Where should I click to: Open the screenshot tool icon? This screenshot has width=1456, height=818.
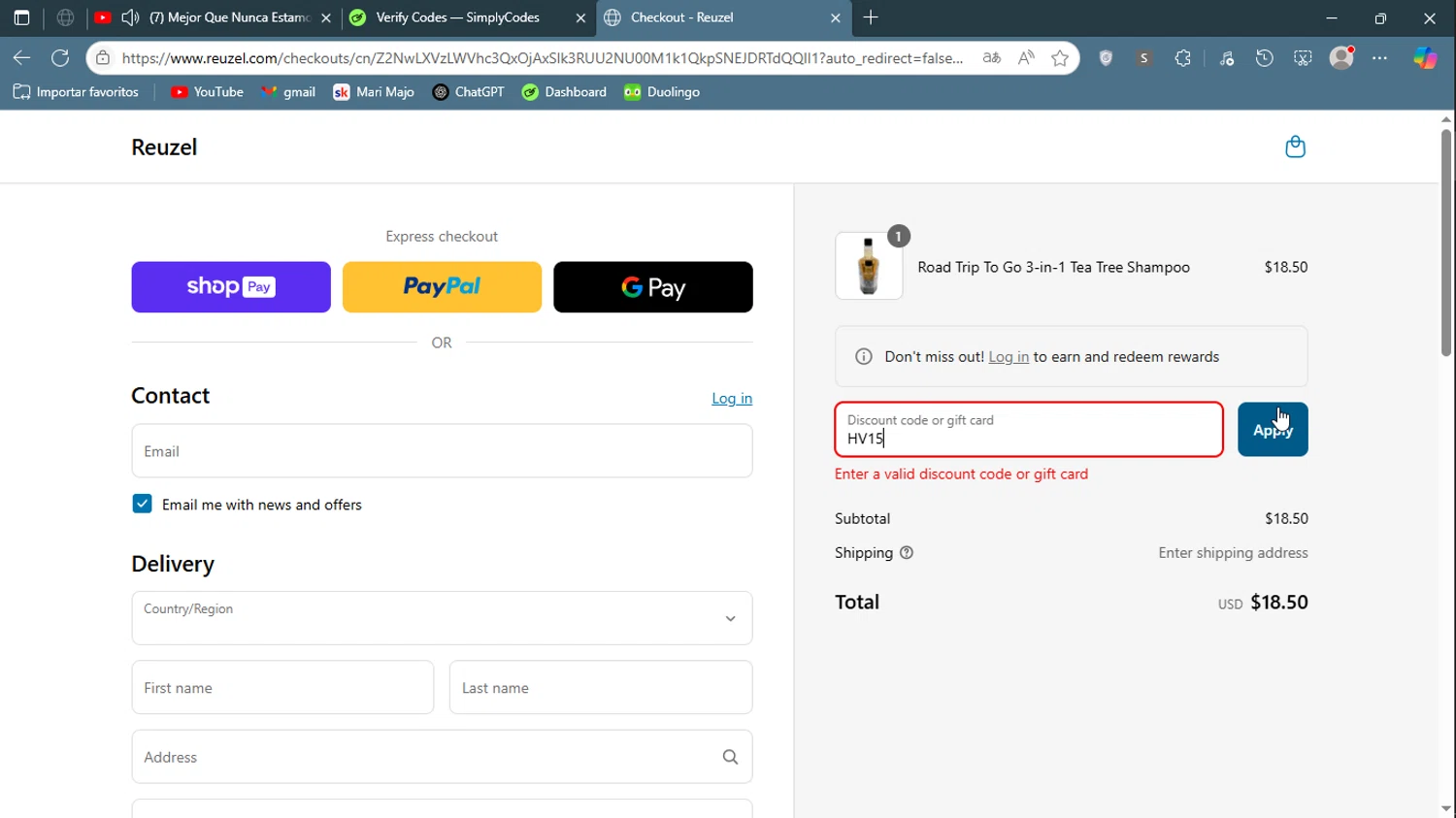[x=1303, y=58]
